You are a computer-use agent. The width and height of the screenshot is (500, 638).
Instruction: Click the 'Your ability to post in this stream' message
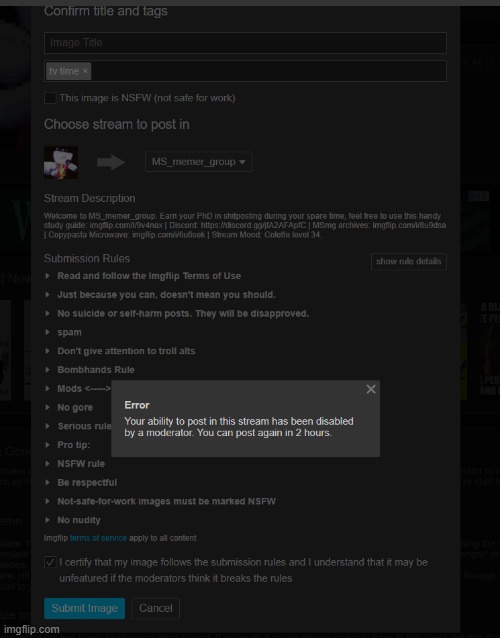pyautogui.click(x=239, y=427)
